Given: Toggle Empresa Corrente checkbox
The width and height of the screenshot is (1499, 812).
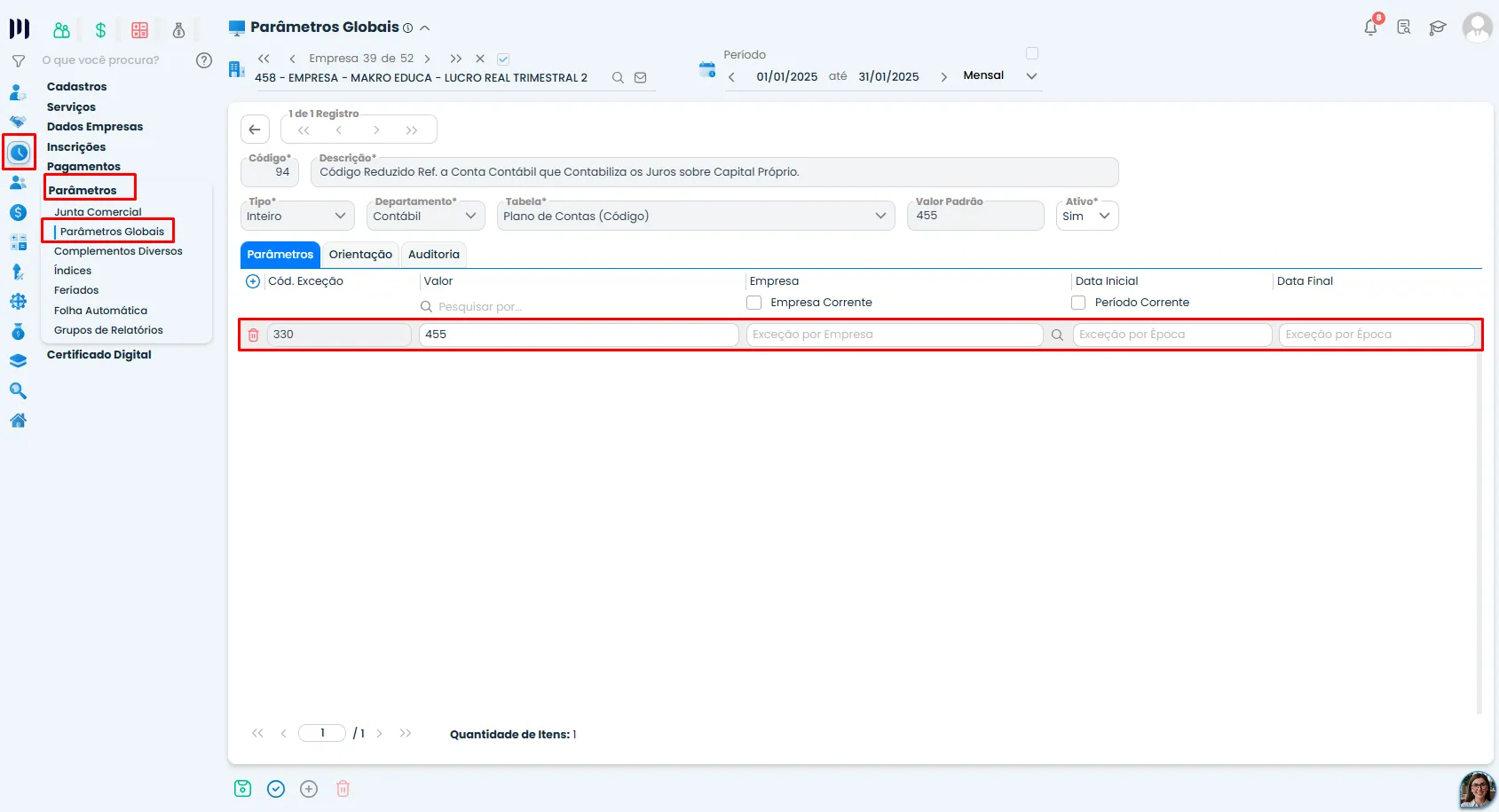Looking at the screenshot, I should [x=754, y=303].
